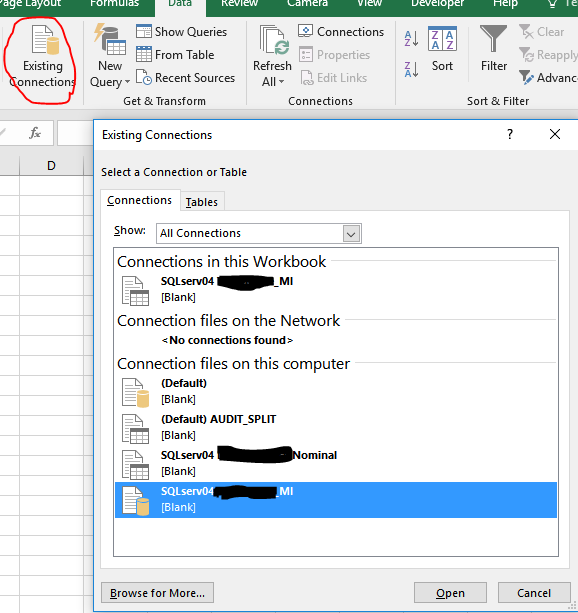This screenshot has height=613, width=578.
Task: Click Edit Links in the ribbon
Action: point(334,78)
